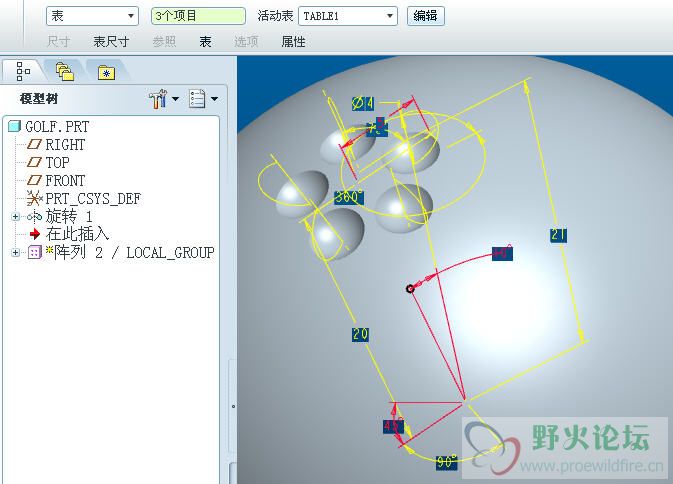The height and width of the screenshot is (484, 673).
Task: Click the 90° angle dimension
Action: pos(447,462)
